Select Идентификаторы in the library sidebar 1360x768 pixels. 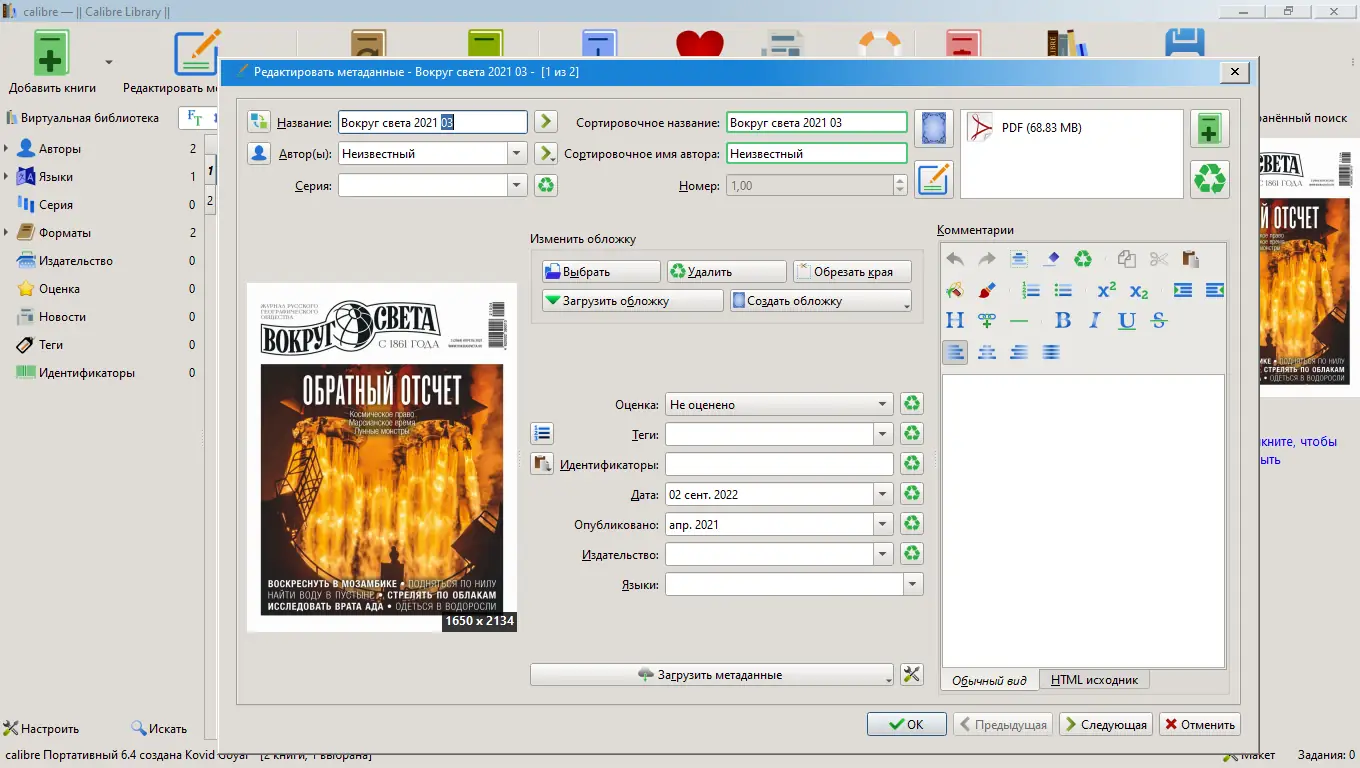[x=87, y=373]
